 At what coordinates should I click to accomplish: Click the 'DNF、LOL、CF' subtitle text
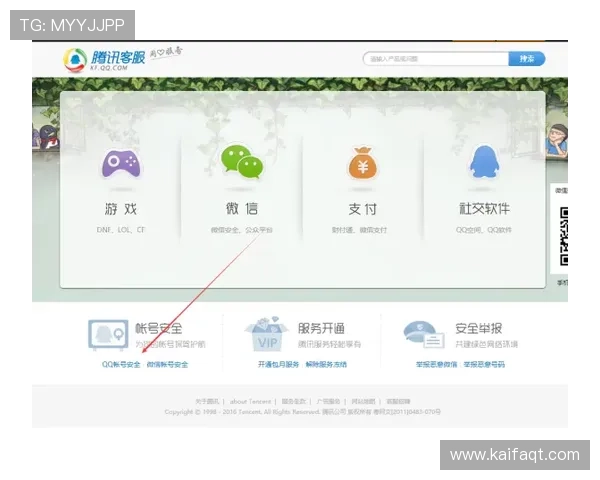click(x=121, y=230)
